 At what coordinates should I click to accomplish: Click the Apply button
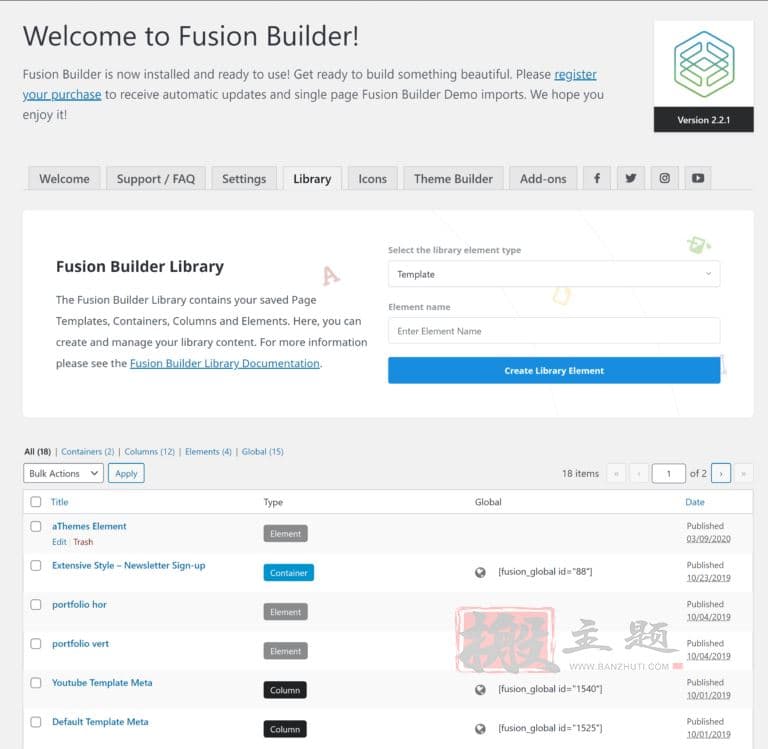tap(126, 474)
